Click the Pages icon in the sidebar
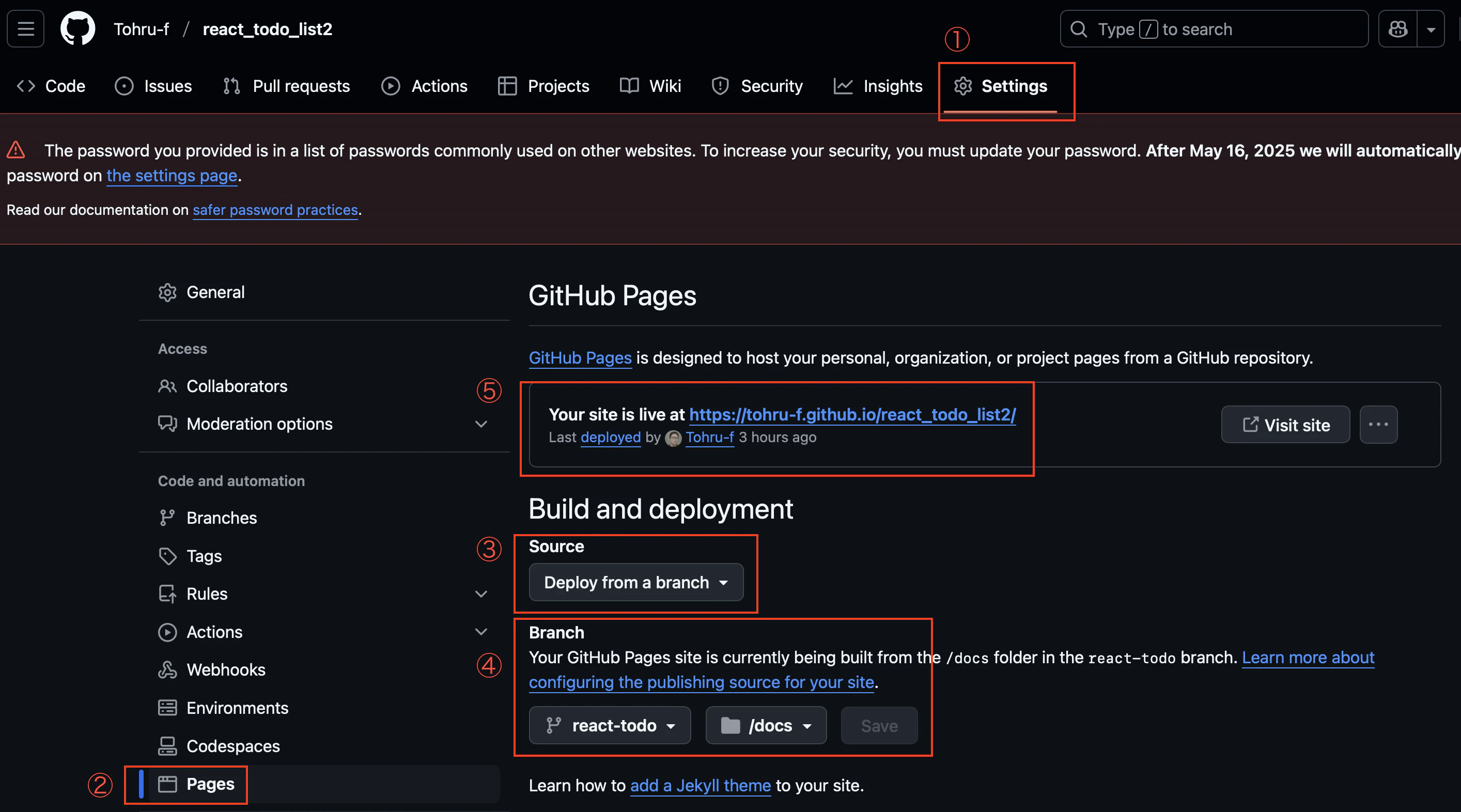The width and height of the screenshot is (1461, 812). (x=168, y=784)
